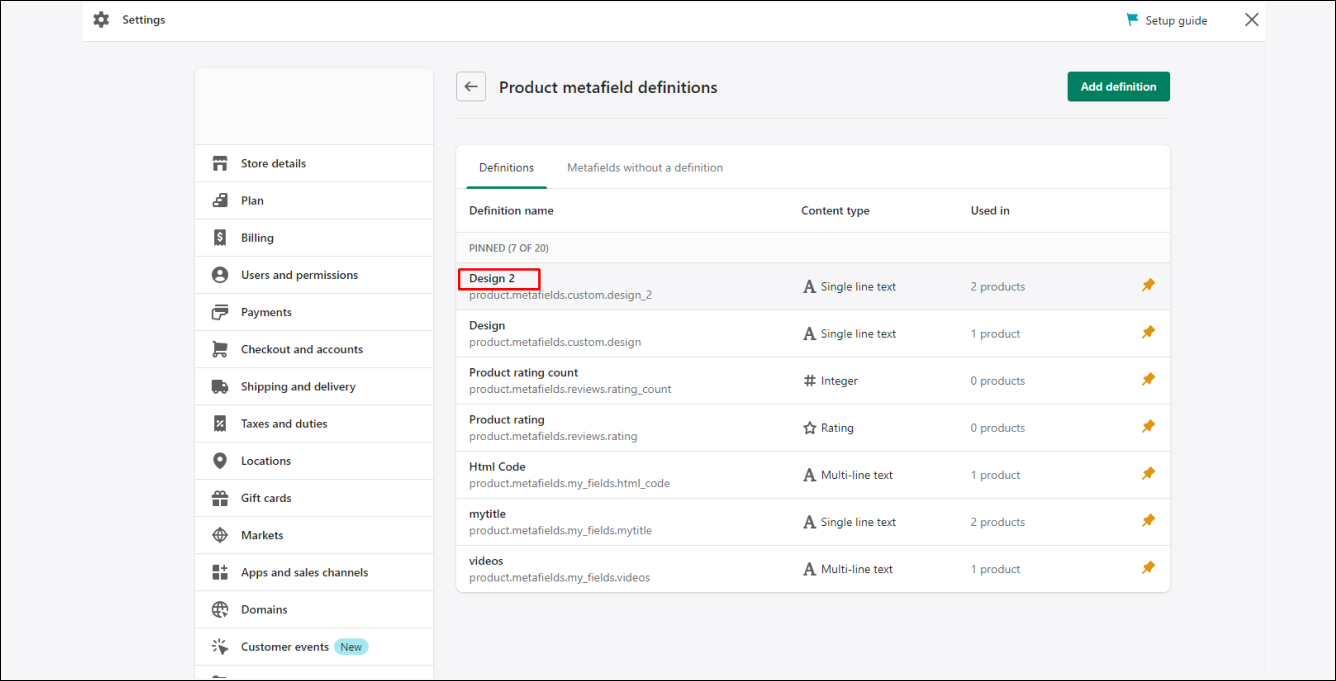The height and width of the screenshot is (681, 1336).
Task: Open Gift cards settings
Action: click(x=314, y=498)
